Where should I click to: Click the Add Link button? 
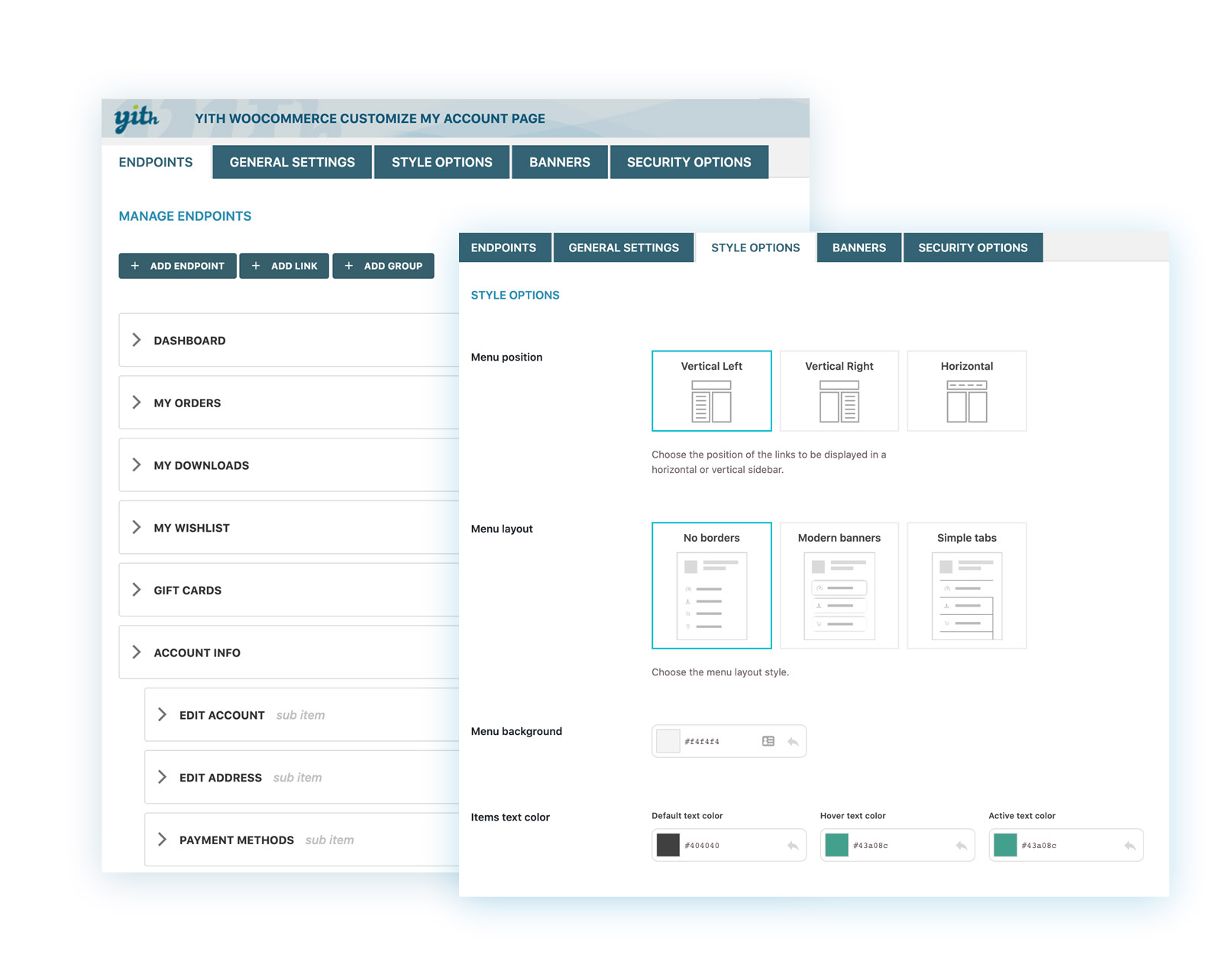[284, 266]
